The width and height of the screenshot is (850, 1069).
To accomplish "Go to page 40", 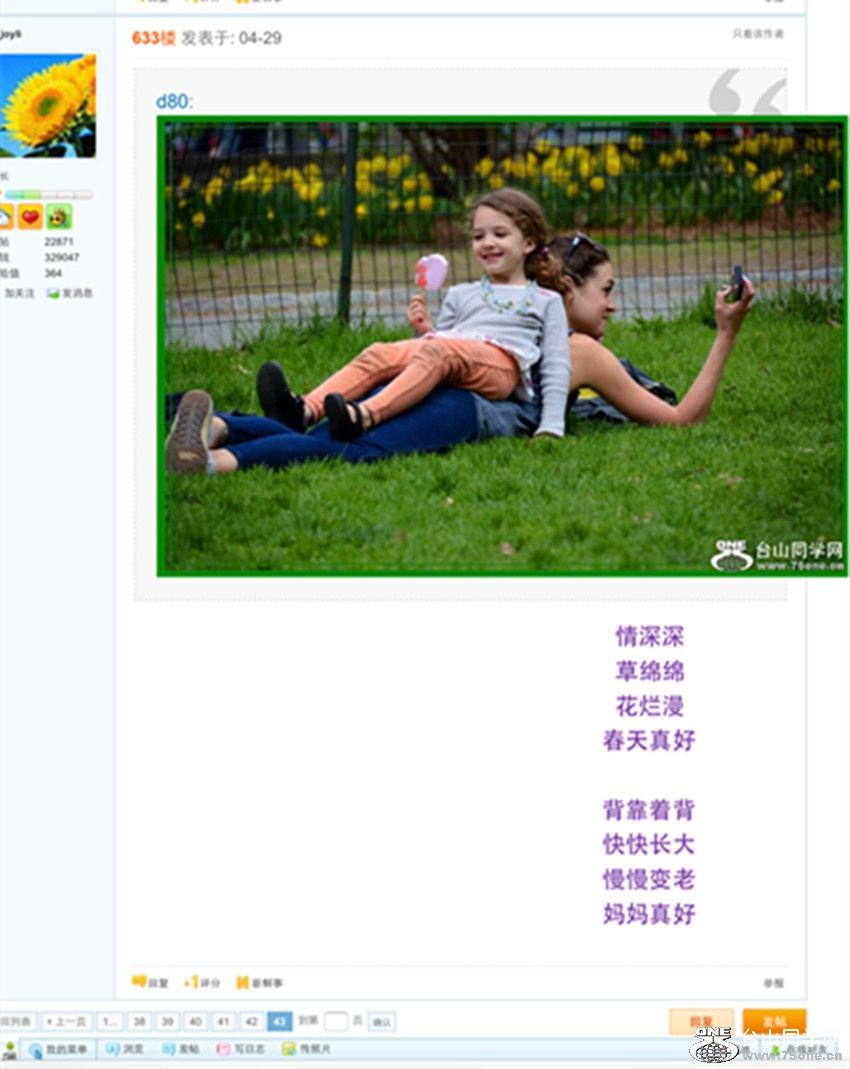I will tap(195, 1021).
